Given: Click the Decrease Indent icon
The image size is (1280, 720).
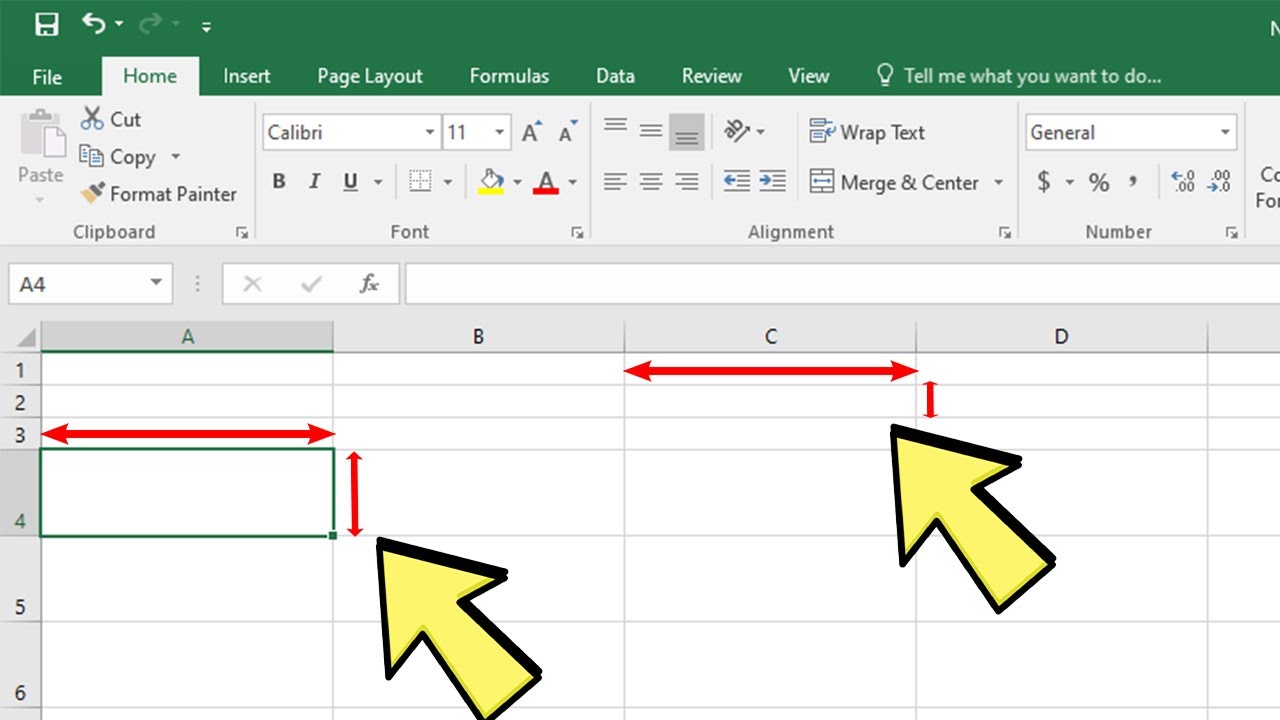Looking at the screenshot, I should coord(737,182).
